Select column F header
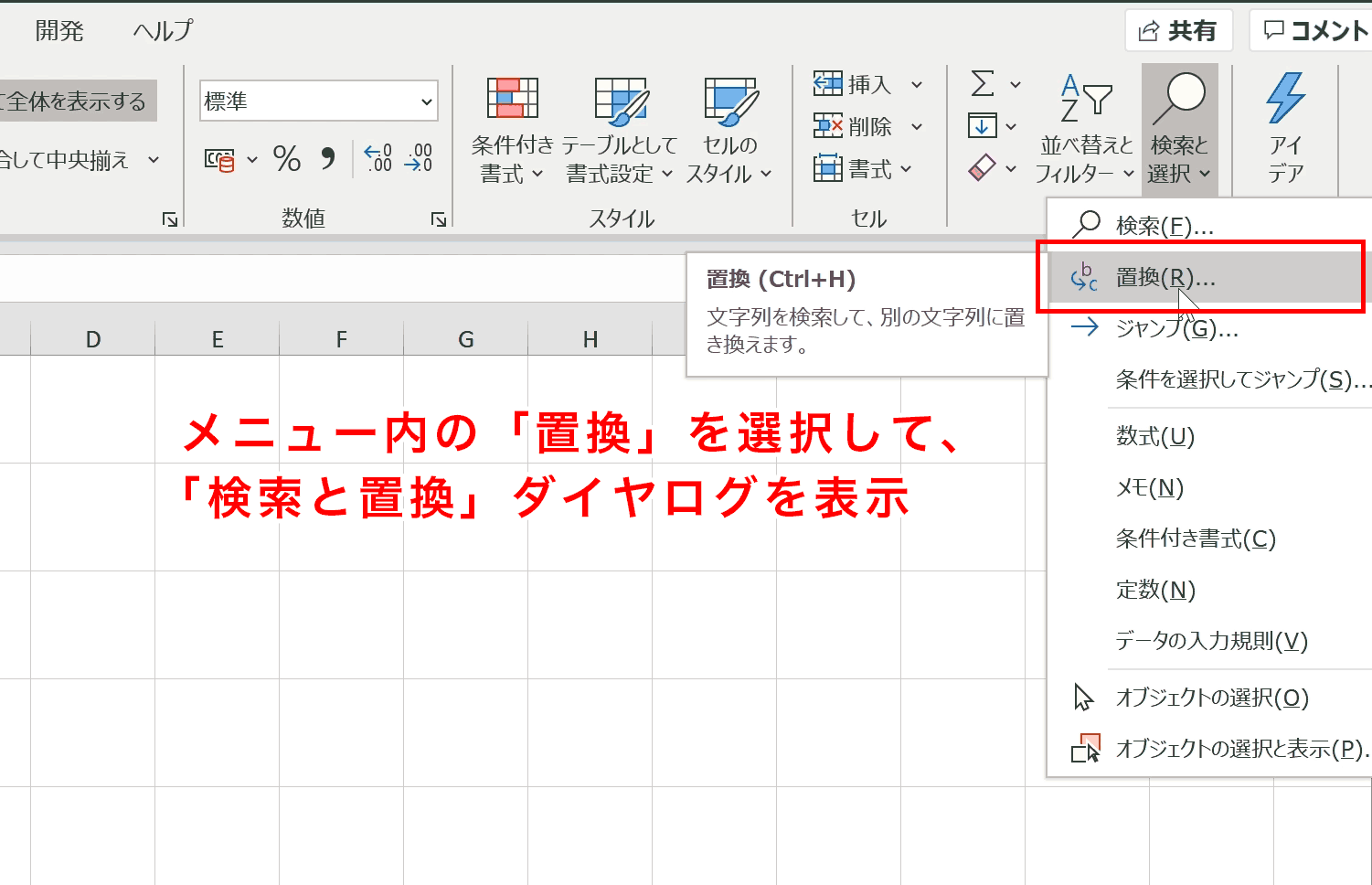 click(342, 340)
